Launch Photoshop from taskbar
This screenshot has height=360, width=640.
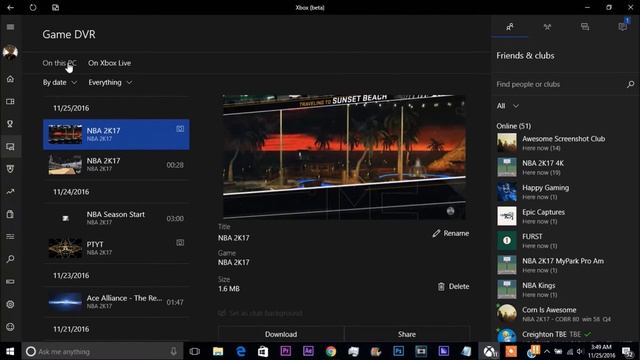click(398, 351)
